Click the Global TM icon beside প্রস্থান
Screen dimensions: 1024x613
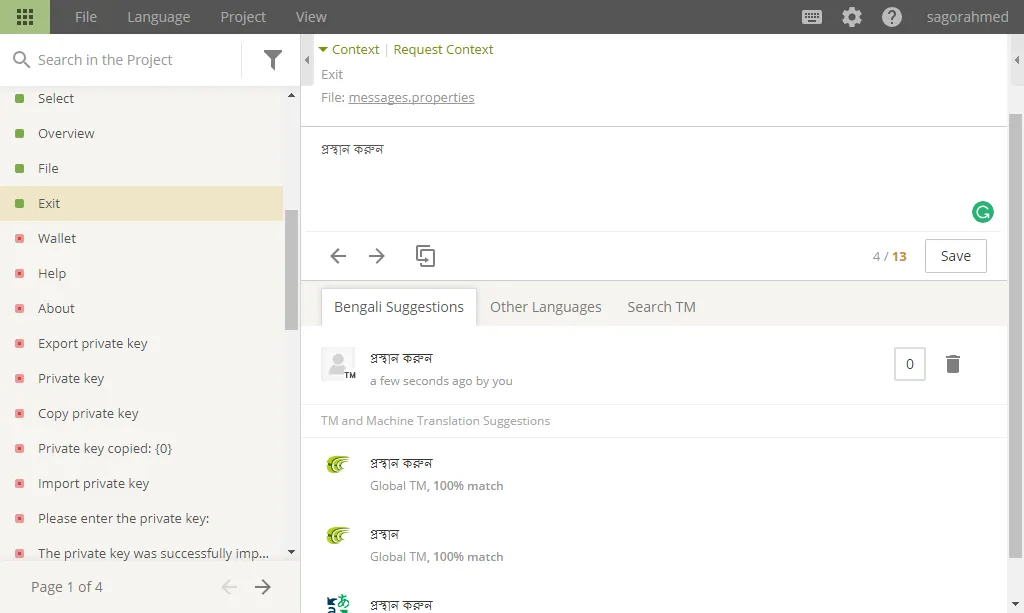point(338,535)
